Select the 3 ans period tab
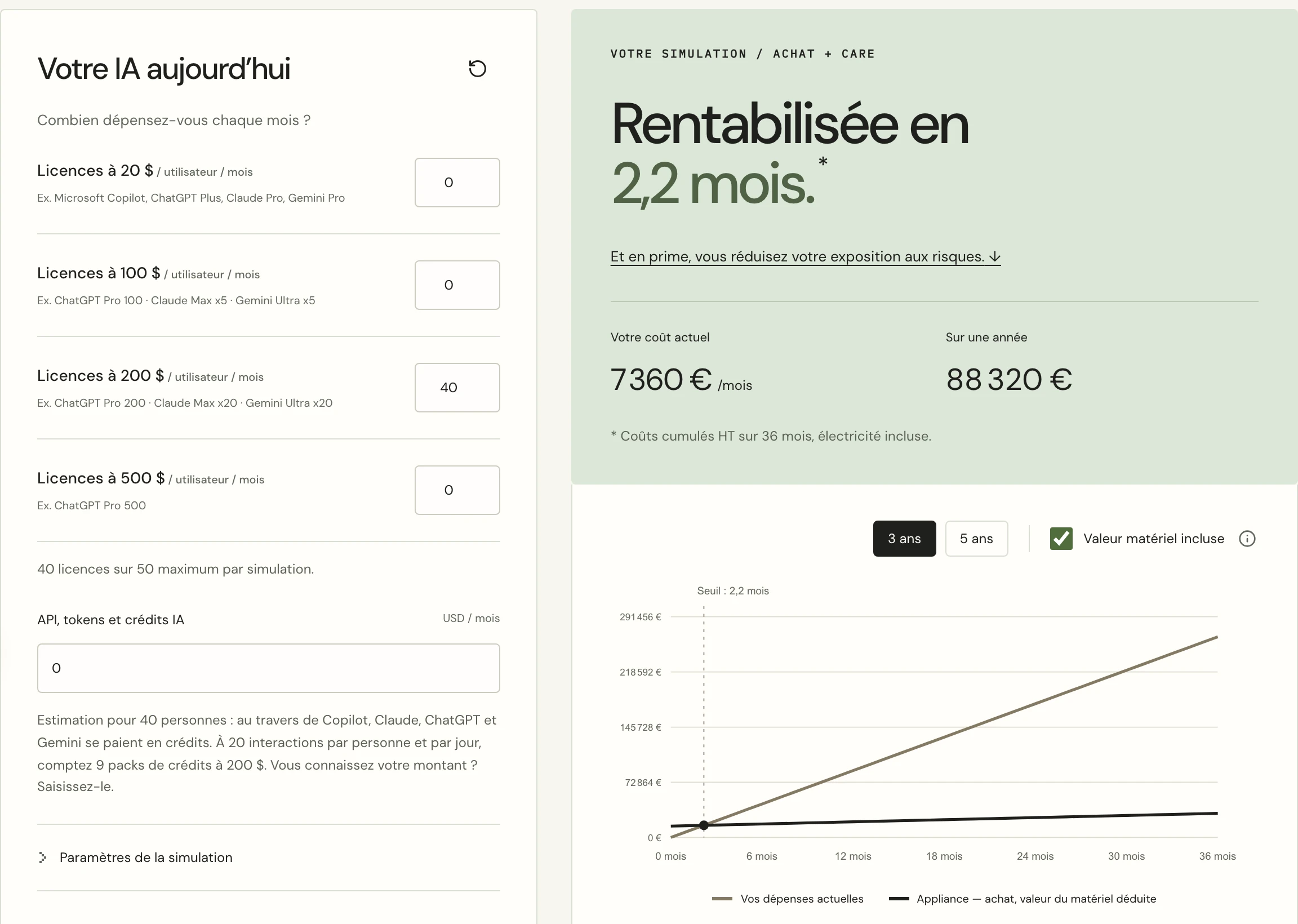 [904, 538]
